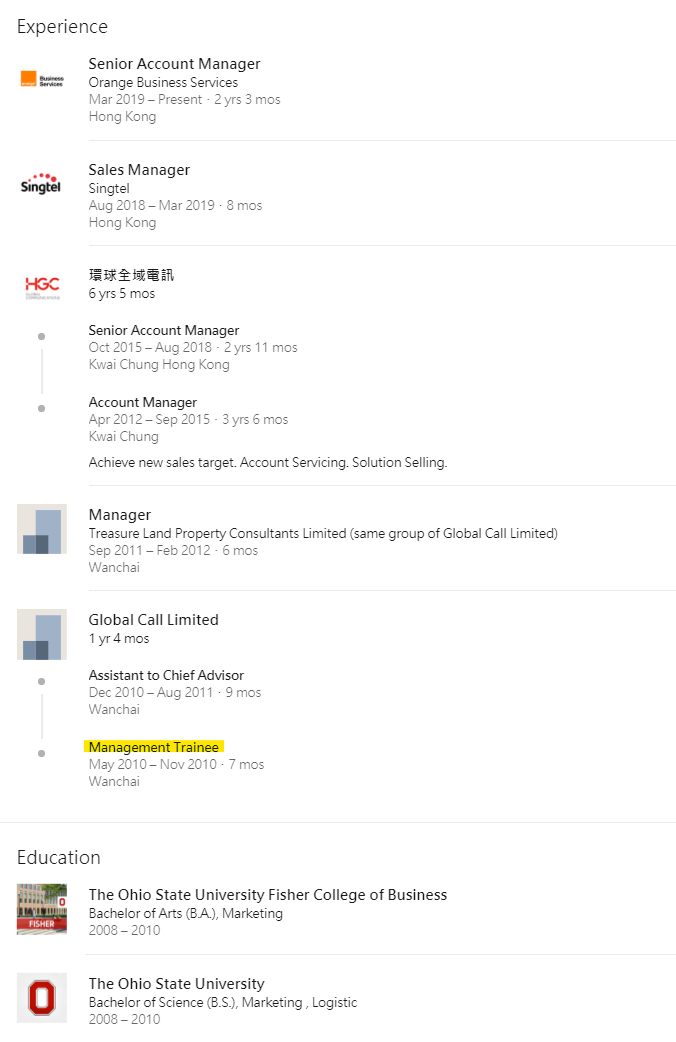Click the Education section heading
The height and width of the screenshot is (1042, 676).
coord(59,858)
